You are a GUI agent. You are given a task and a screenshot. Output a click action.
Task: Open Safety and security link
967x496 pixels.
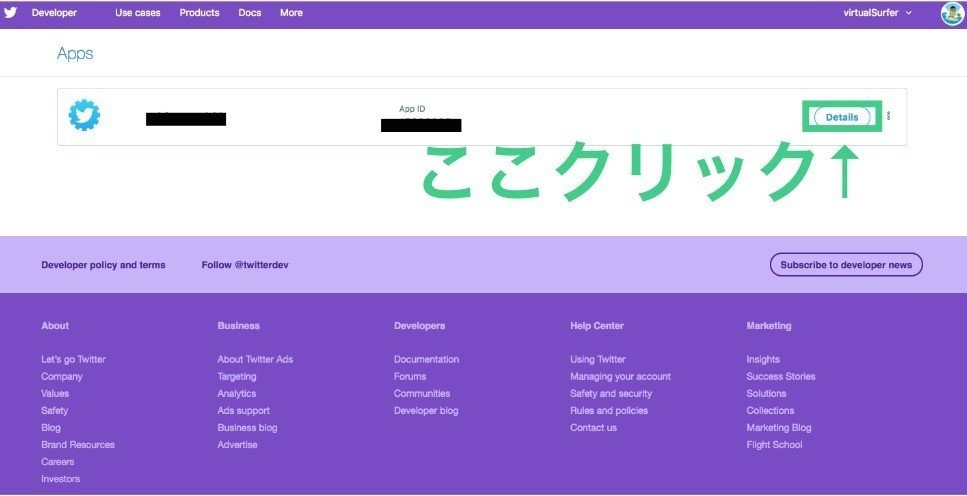point(611,394)
